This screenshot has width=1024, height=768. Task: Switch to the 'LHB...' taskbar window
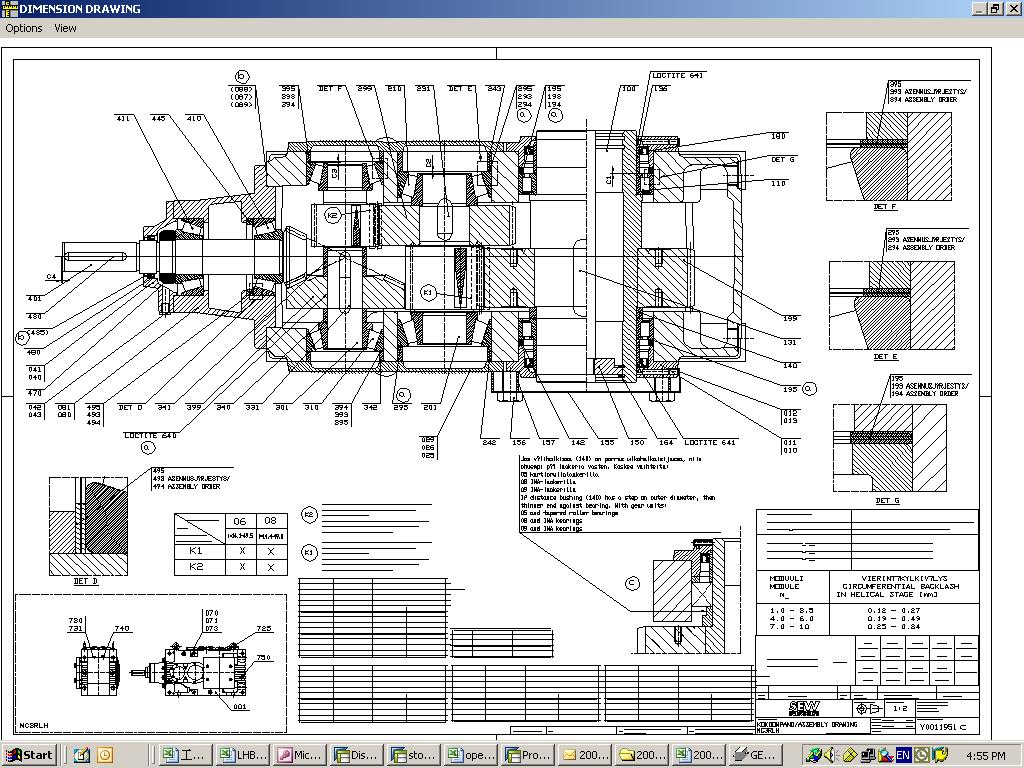245,755
